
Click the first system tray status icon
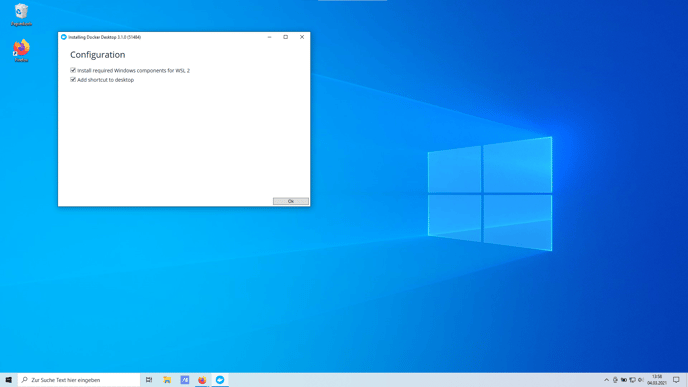point(615,380)
